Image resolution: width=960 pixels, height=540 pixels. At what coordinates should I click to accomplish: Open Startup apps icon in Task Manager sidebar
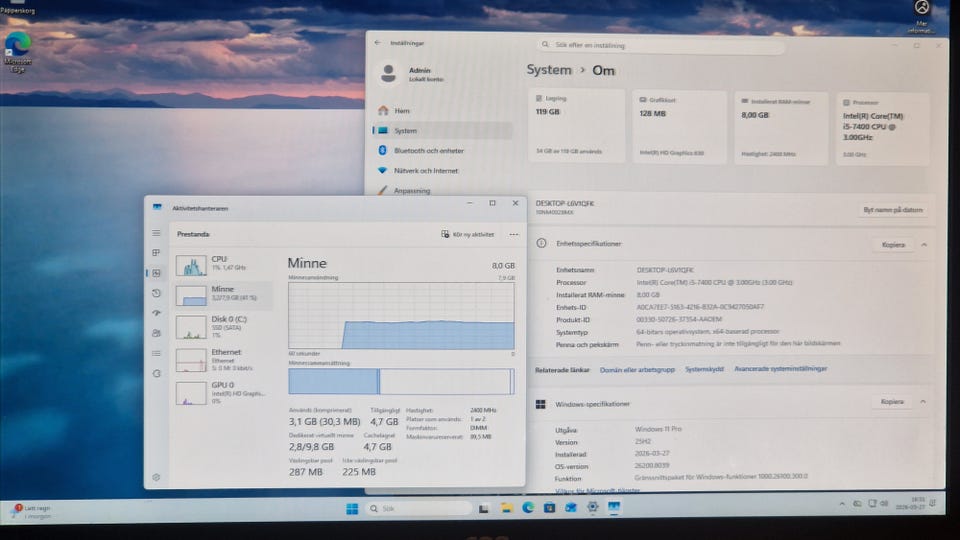click(x=156, y=313)
